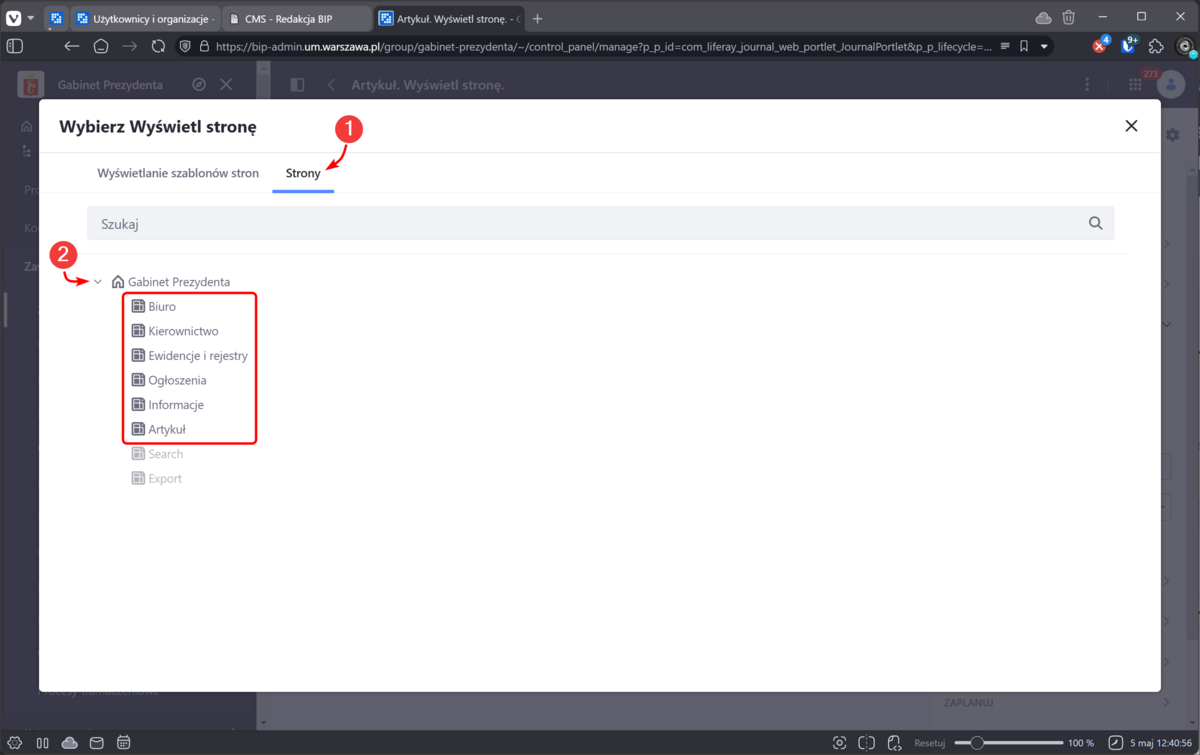1200x755 pixels.
Task: Choose the Biuro page
Action: pyautogui.click(x=161, y=307)
